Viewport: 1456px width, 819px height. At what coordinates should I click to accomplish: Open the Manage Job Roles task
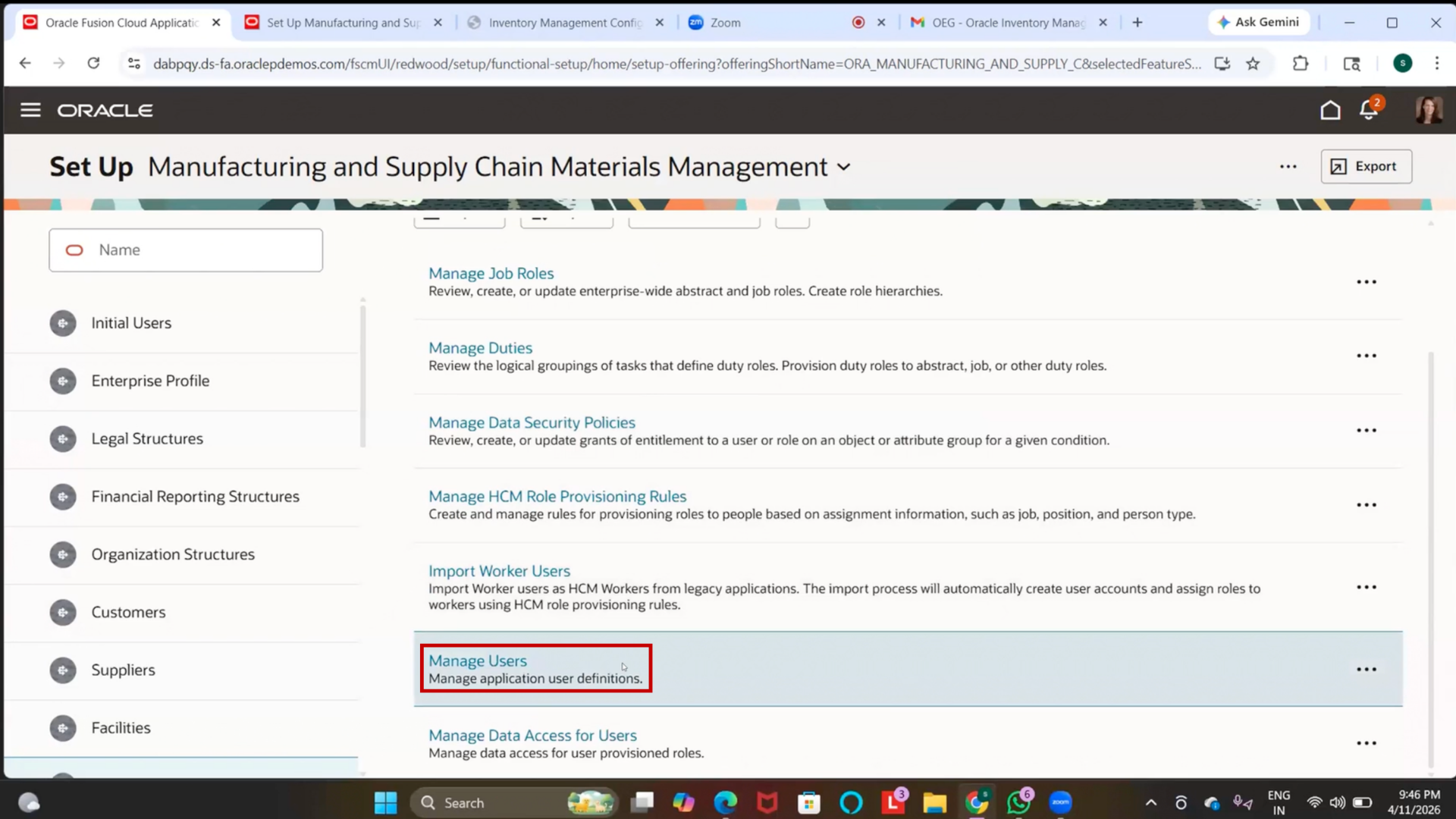(x=491, y=273)
